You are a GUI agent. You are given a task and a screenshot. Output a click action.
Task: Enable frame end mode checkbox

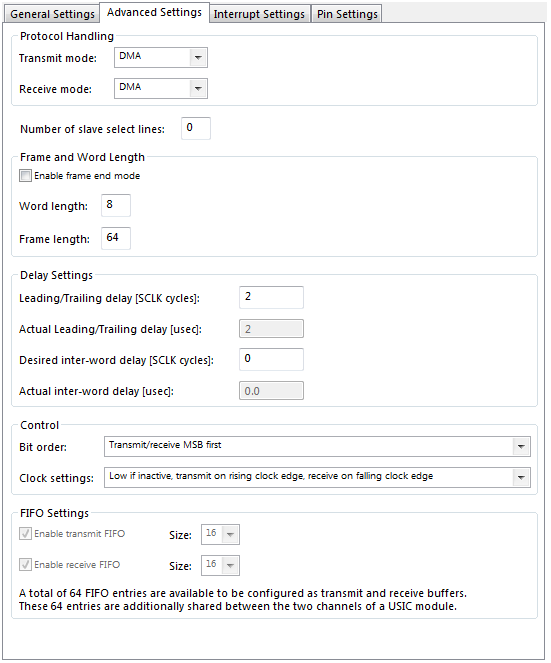pyautogui.click(x=25, y=175)
